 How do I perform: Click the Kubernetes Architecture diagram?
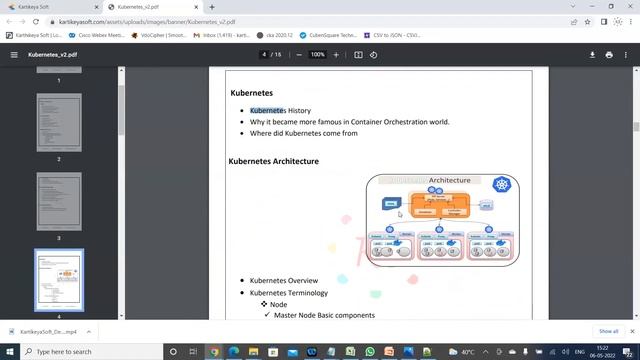click(443, 220)
